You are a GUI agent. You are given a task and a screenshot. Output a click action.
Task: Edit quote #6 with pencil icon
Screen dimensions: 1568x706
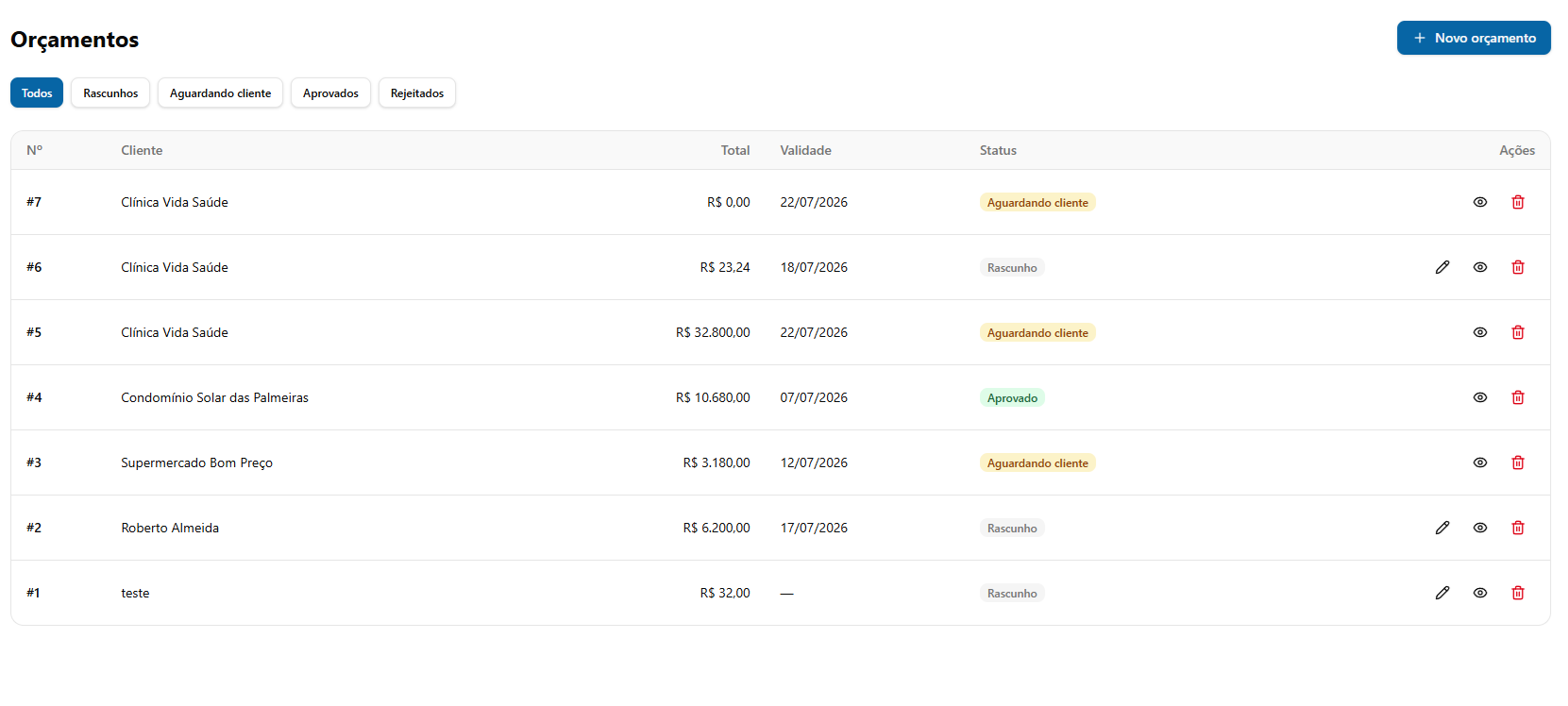tap(1442, 267)
